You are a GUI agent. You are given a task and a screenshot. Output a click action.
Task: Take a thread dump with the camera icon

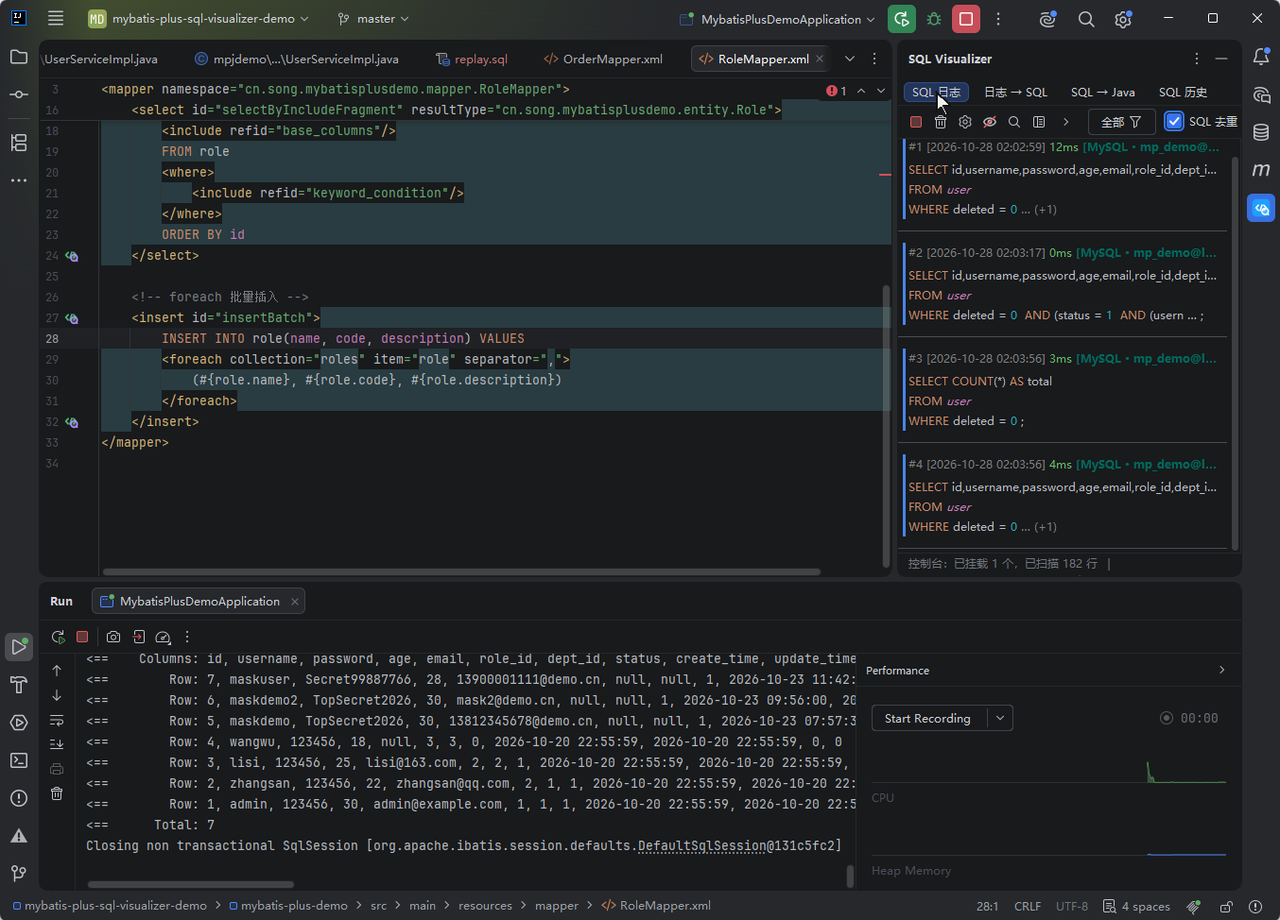(114, 637)
